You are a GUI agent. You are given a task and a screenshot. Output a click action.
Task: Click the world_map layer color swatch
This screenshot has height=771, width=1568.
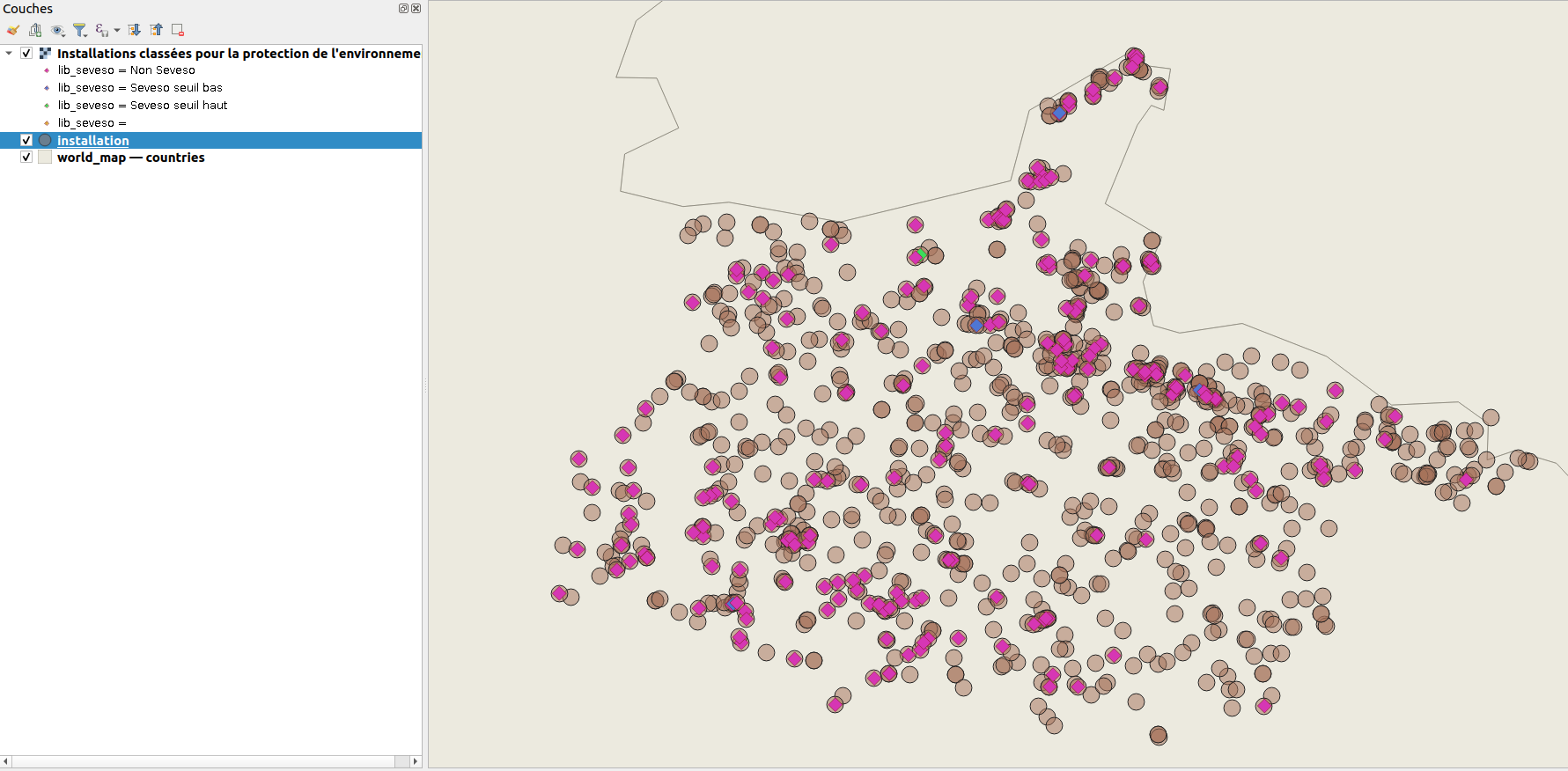pos(45,158)
